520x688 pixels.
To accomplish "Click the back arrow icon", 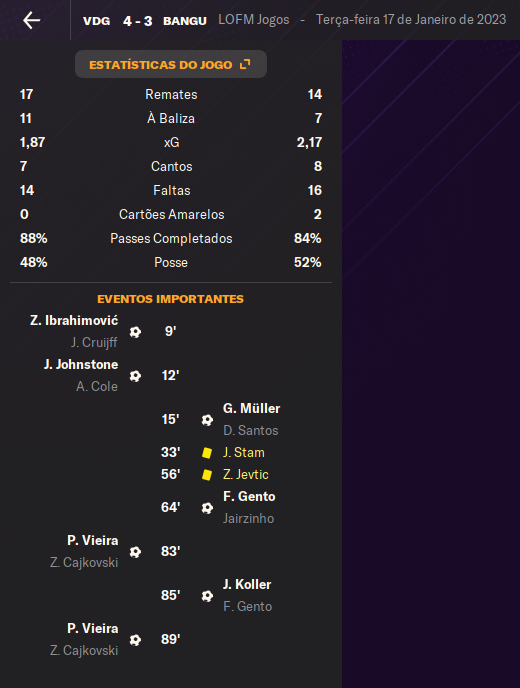I will [x=32, y=20].
